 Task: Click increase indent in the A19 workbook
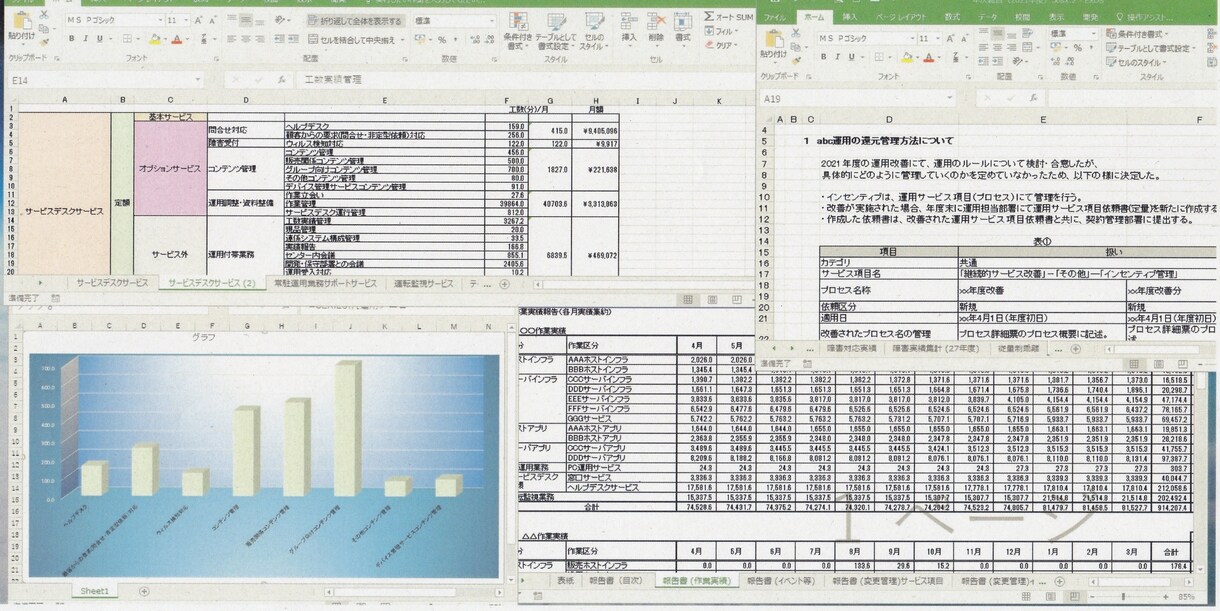pos(997,60)
